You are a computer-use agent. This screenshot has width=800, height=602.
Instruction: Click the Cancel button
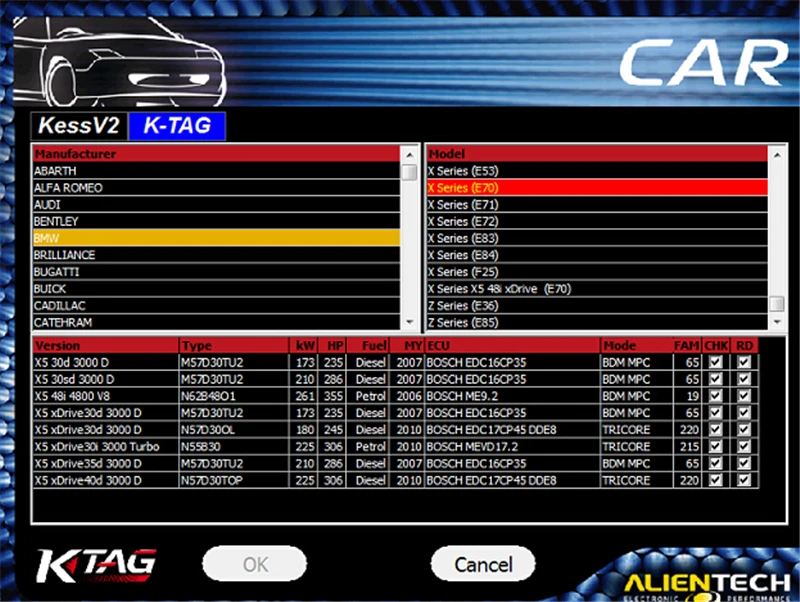tap(483, 564)
